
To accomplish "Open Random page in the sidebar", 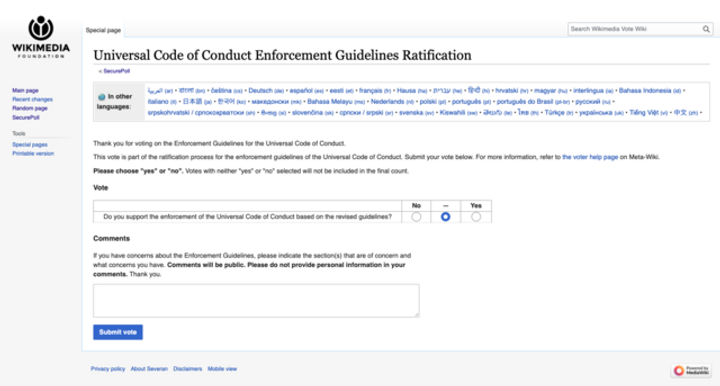I will (x=30, y=108).
